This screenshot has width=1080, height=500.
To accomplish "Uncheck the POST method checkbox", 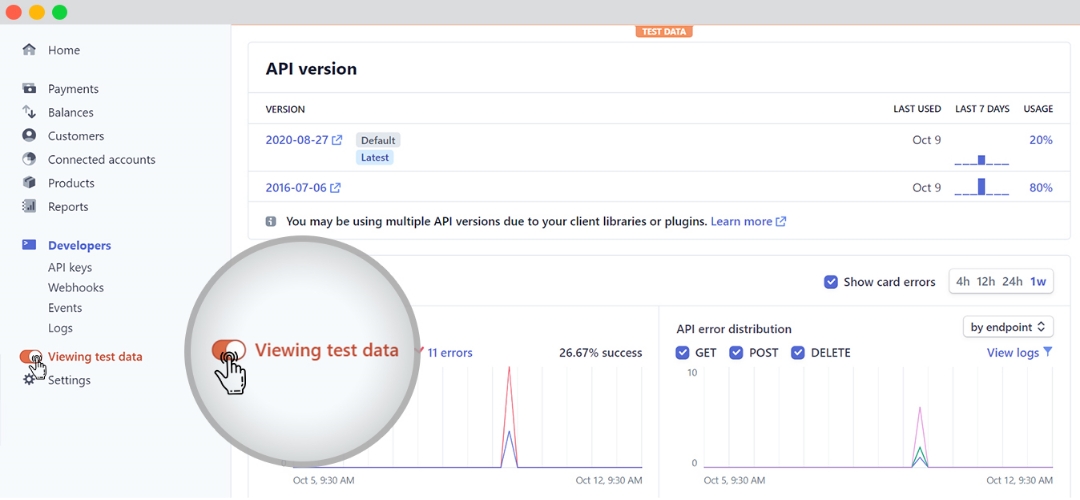I will [x=736, y=353].
